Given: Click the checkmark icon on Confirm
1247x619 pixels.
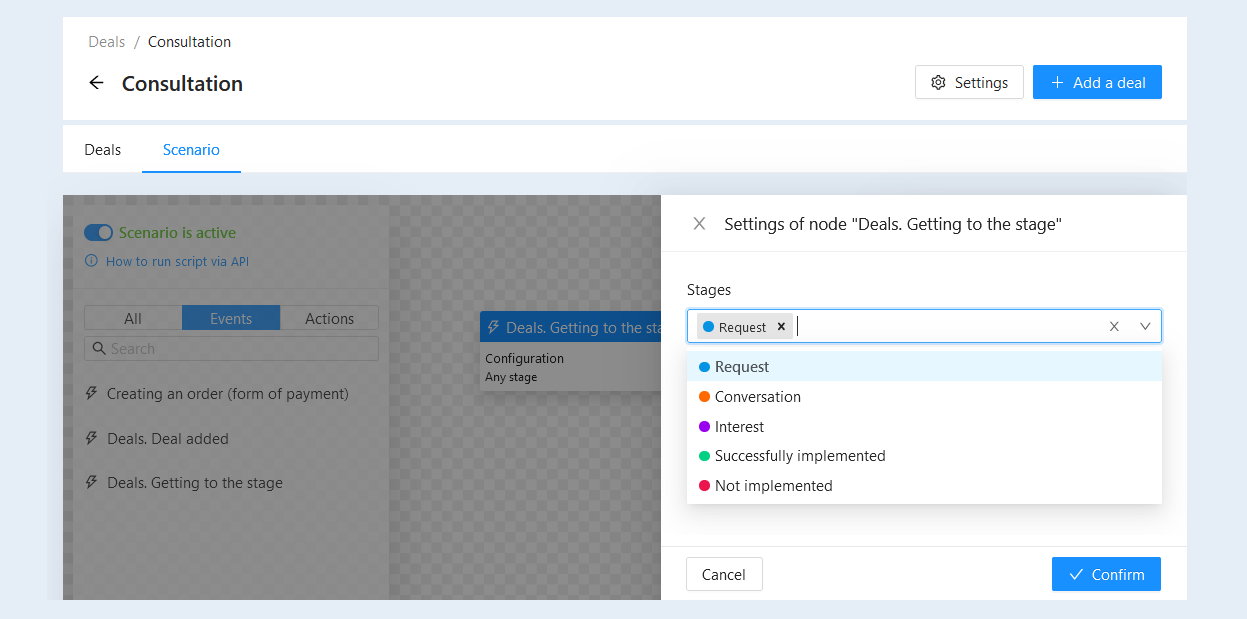Looking at the screenshot, I should pos(1076,574).
